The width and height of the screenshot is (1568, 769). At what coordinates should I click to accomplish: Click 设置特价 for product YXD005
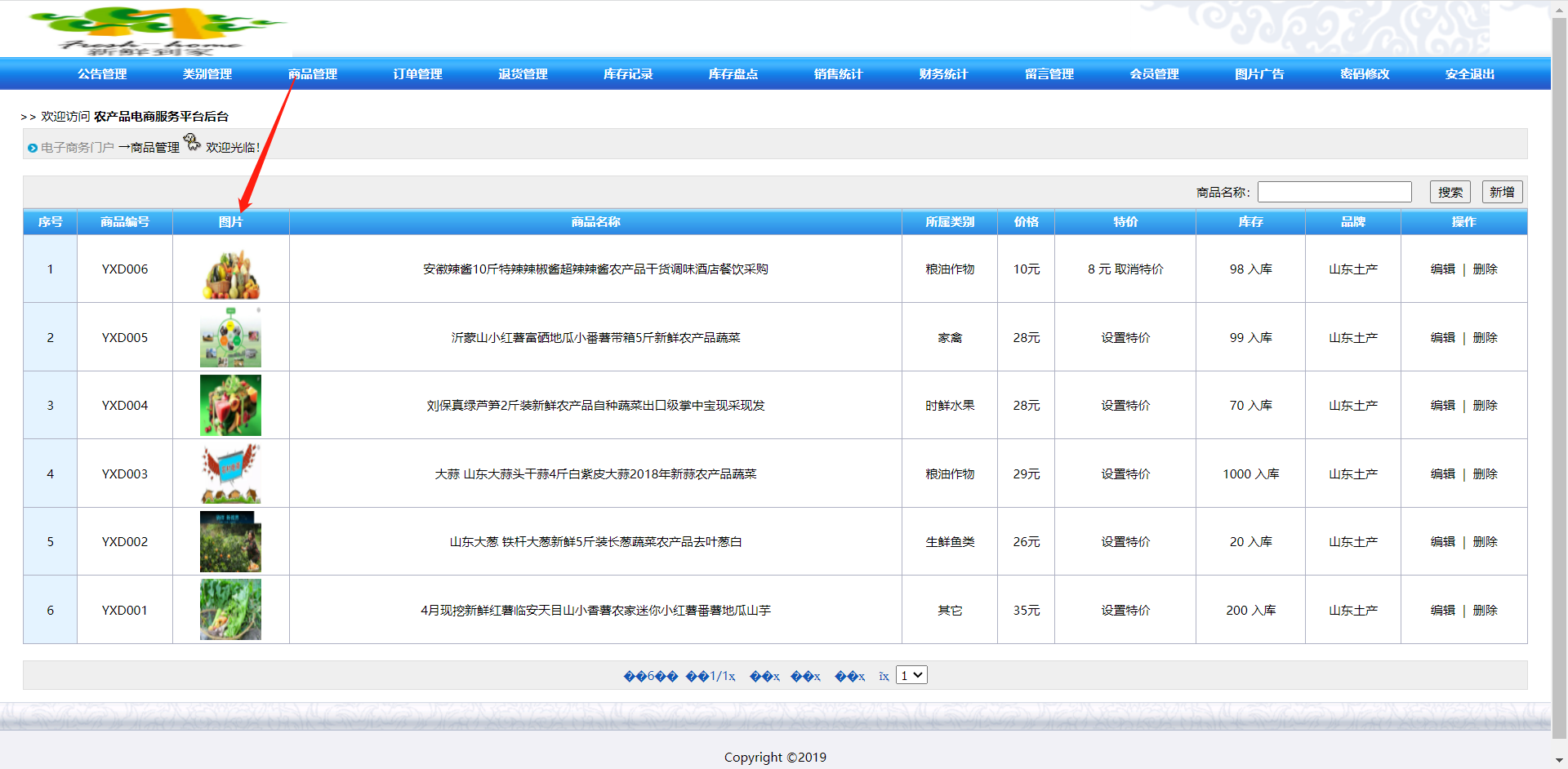tap(1125, 337)
